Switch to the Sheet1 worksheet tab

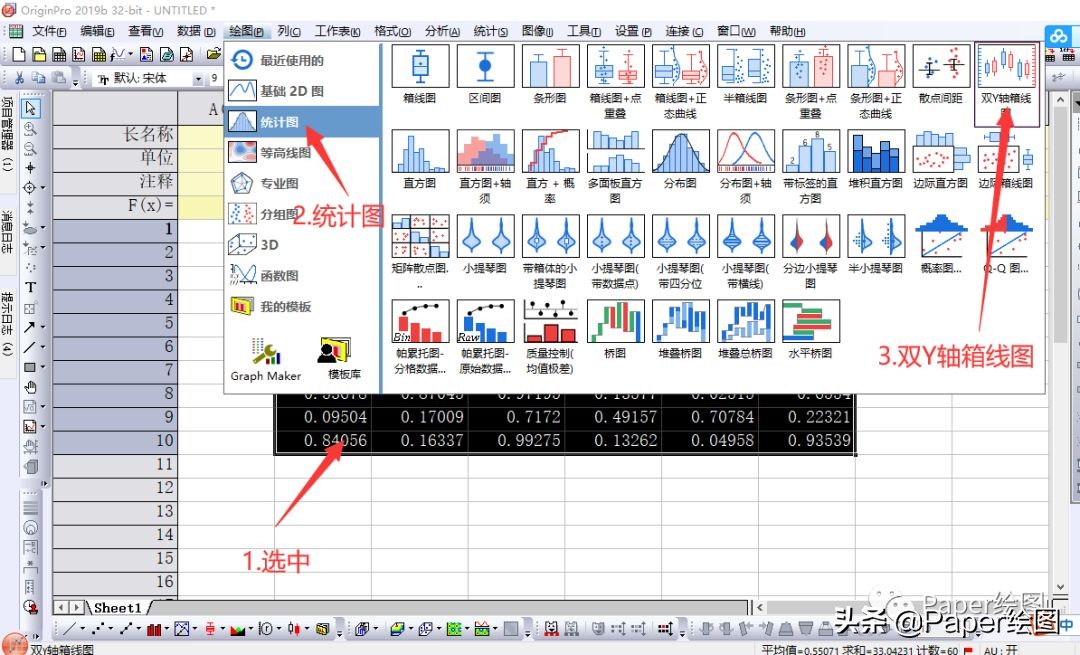coord(117,607)
